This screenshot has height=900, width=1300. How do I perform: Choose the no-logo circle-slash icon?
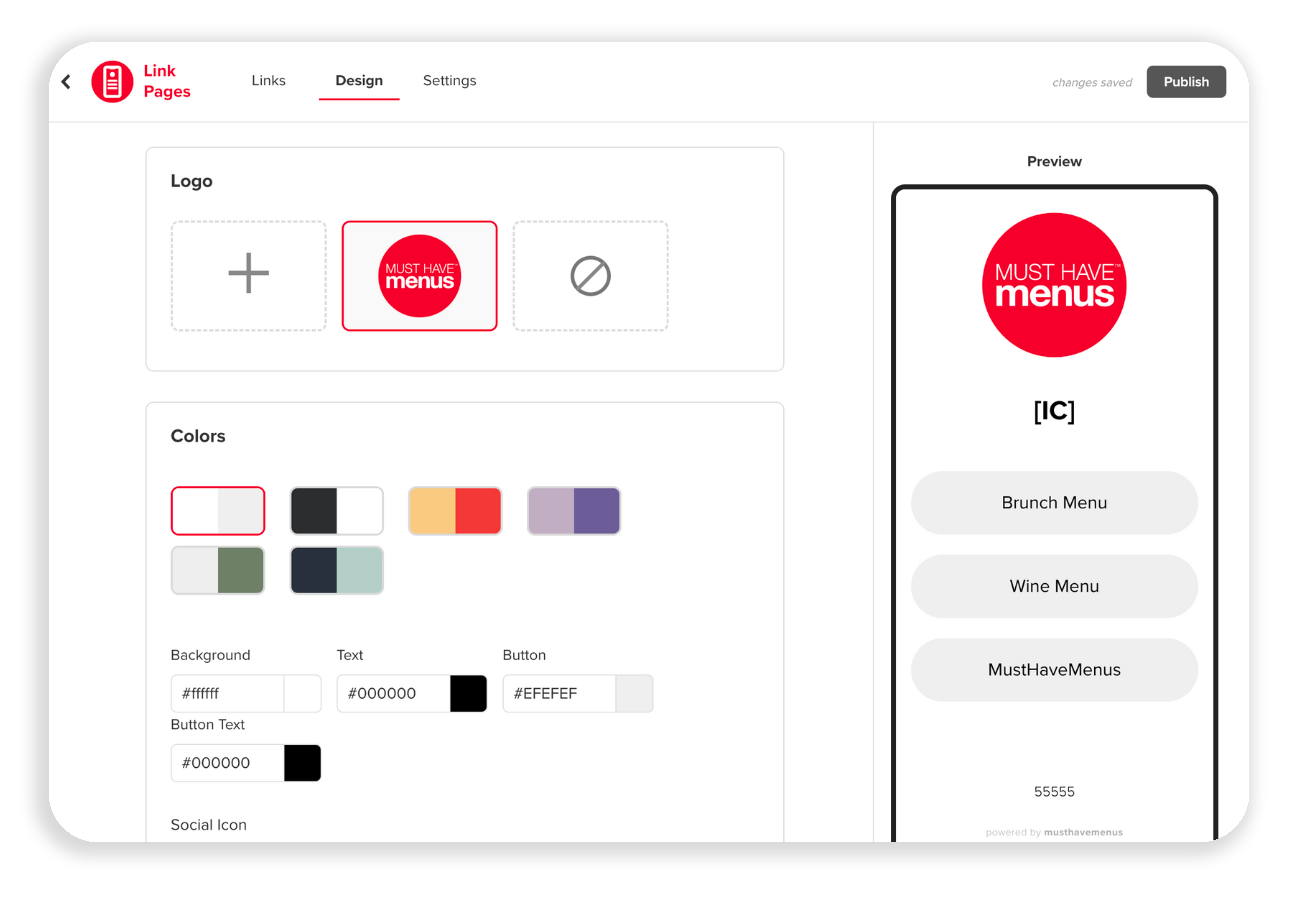tap(591, 276)
